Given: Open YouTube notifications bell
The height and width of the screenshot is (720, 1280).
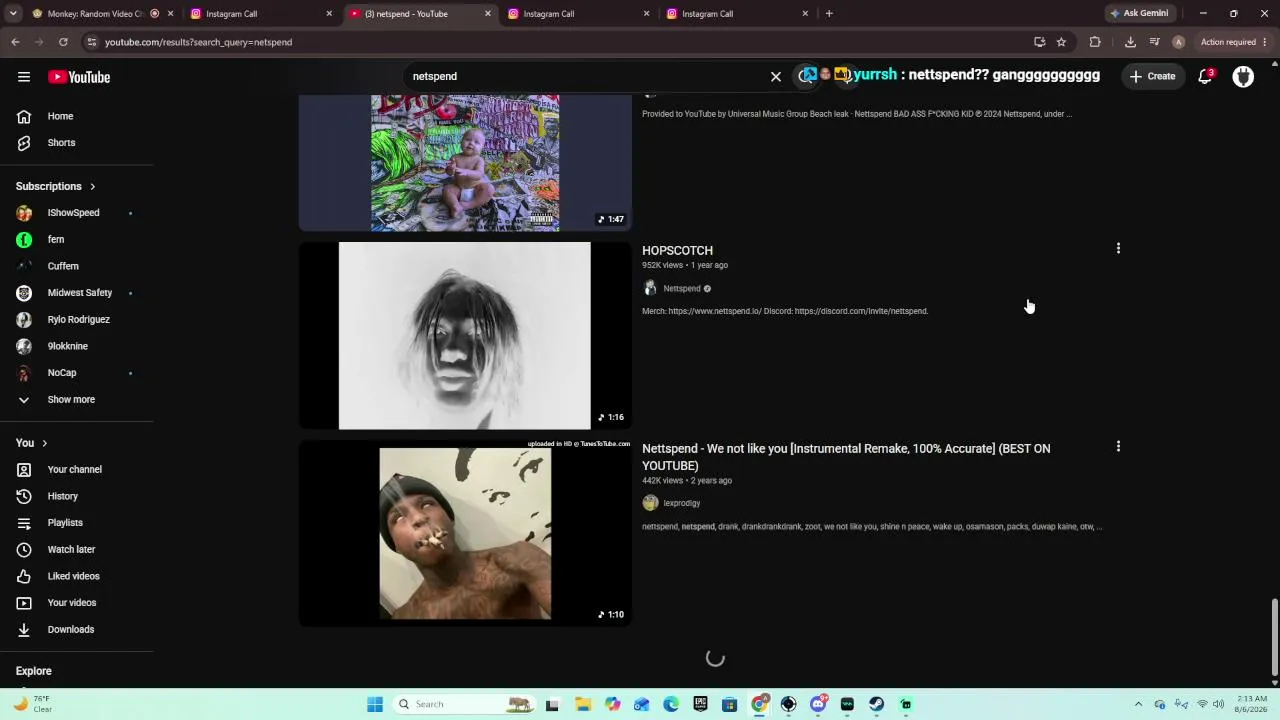Looking at the screenshot, I should coord(1206,76).
